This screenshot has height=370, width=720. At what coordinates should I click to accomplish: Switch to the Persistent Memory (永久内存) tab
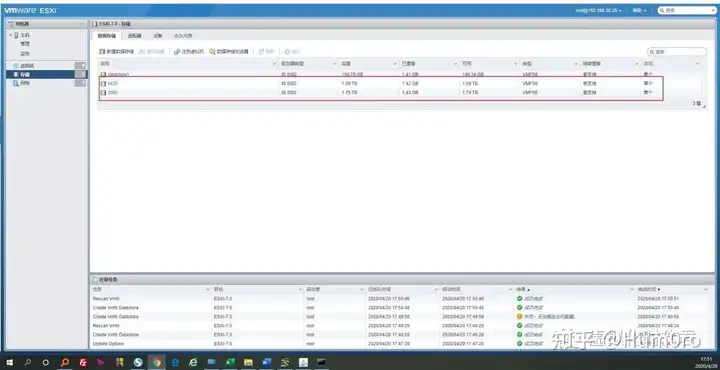(183, 36)
